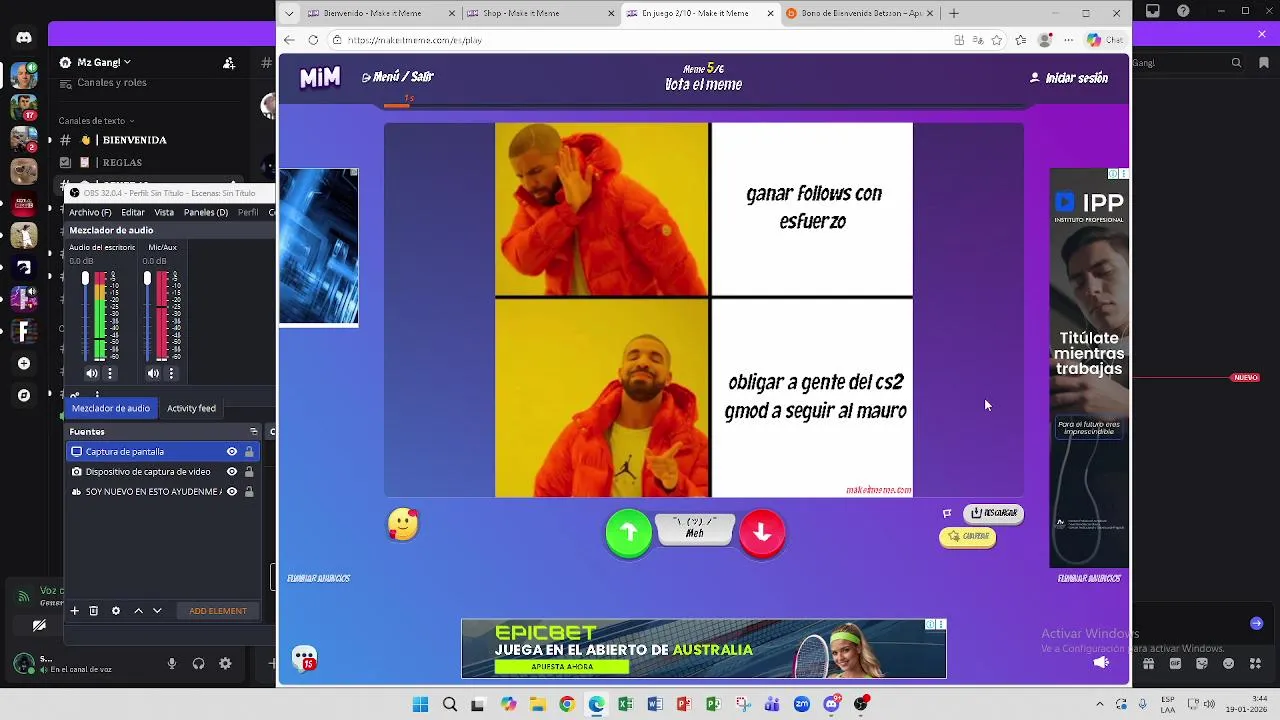Add page to browser favorites star

point(997,40)
